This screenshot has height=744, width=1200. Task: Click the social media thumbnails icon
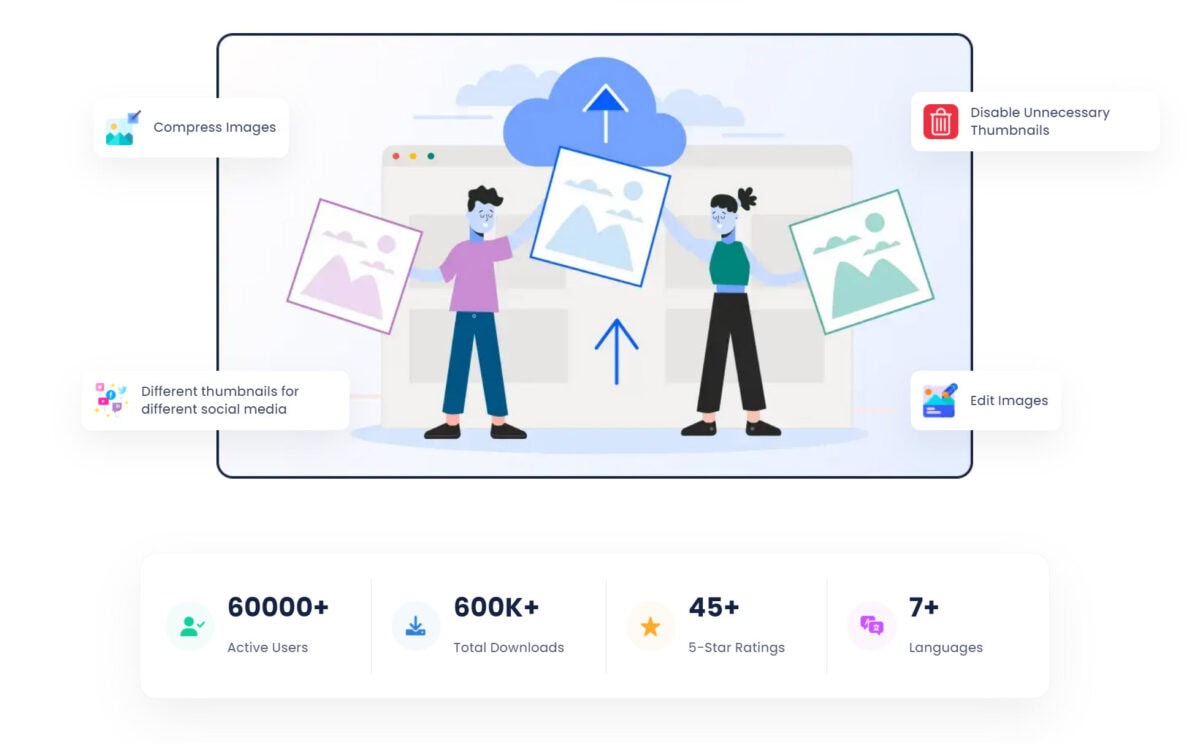pos(111,400)
